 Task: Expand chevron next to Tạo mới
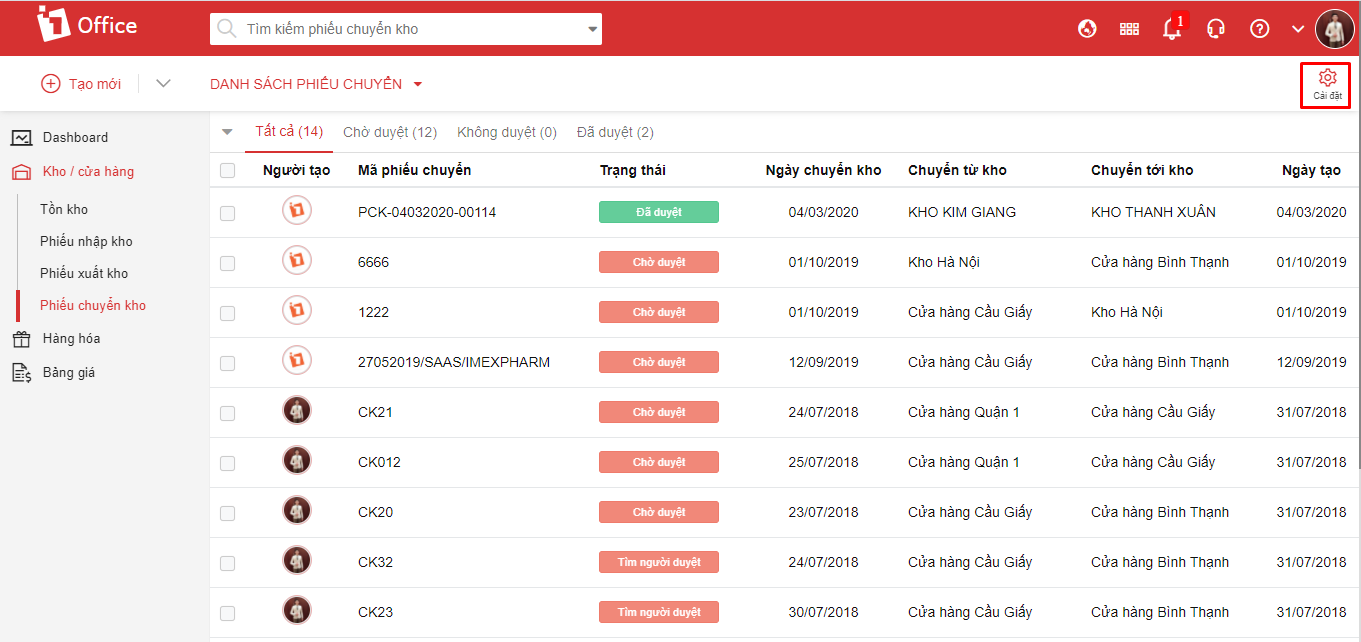pyautogui.click(x=164, y=83)
